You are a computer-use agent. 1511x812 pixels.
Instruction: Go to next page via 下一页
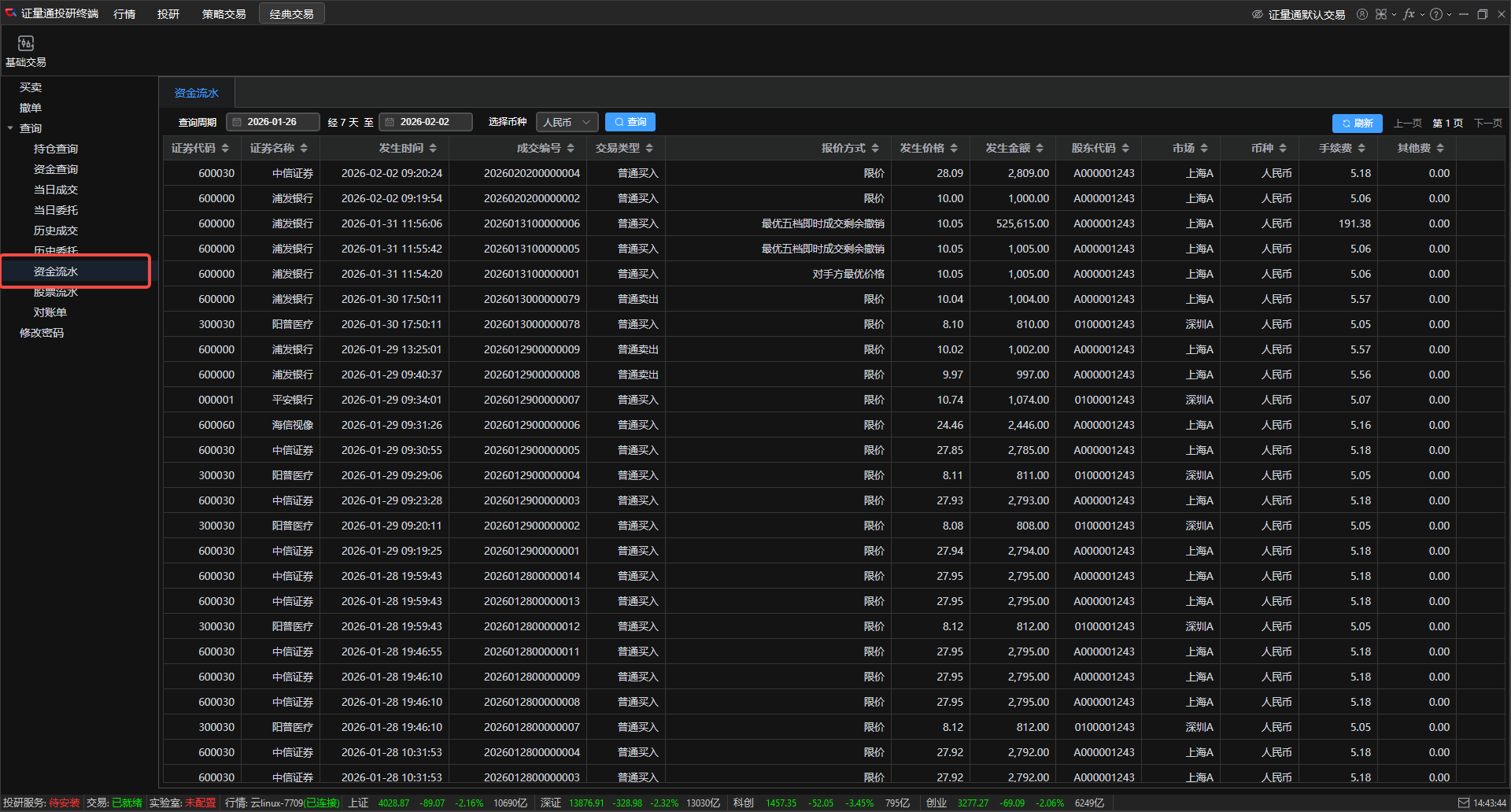pyautogui.click(x=1487, y=123)
